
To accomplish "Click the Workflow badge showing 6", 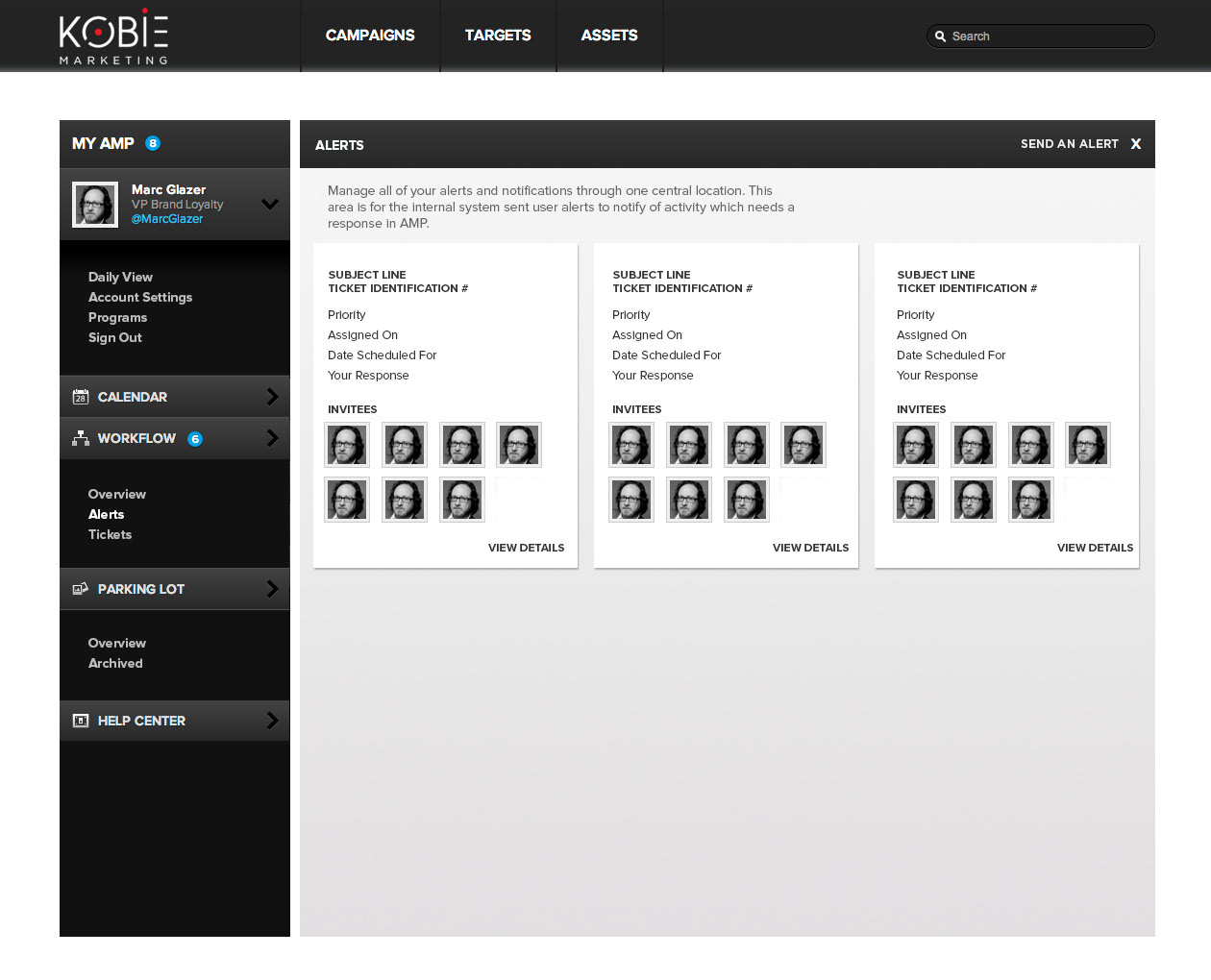I will click(195, 439).
